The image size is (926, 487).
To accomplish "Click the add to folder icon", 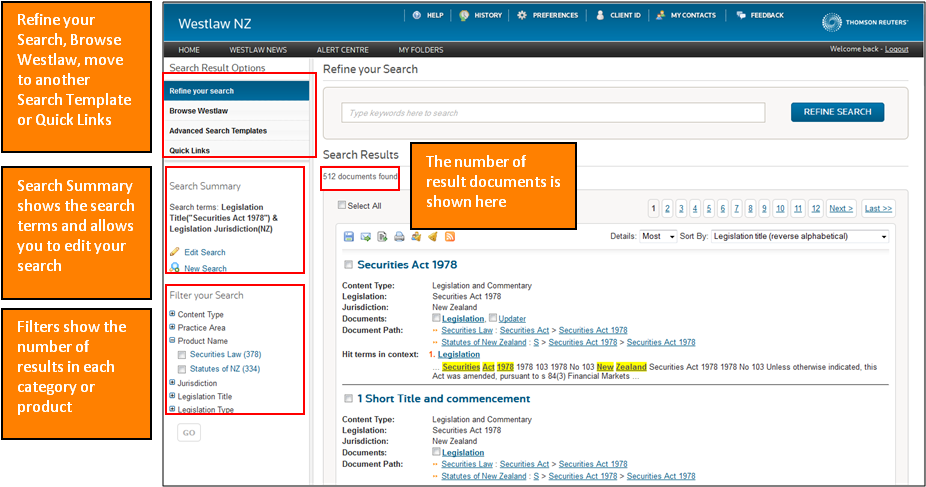I will (x=416, y=237).
